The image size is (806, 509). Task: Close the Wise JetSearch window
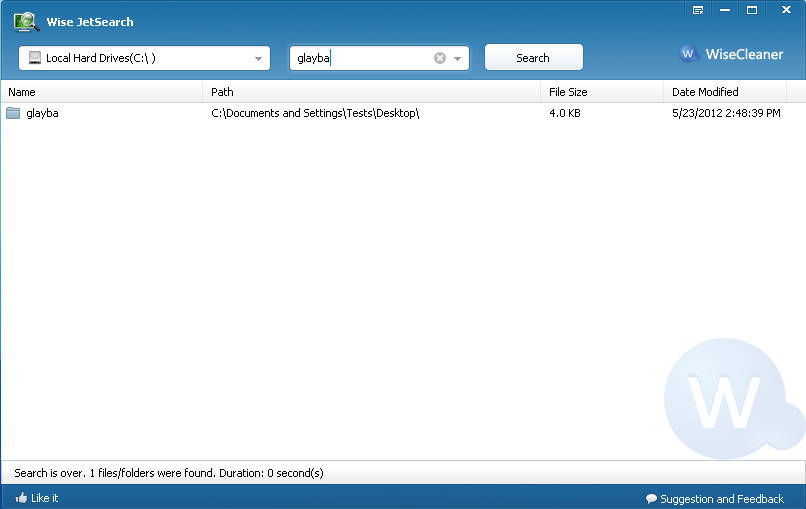[786, 10]
